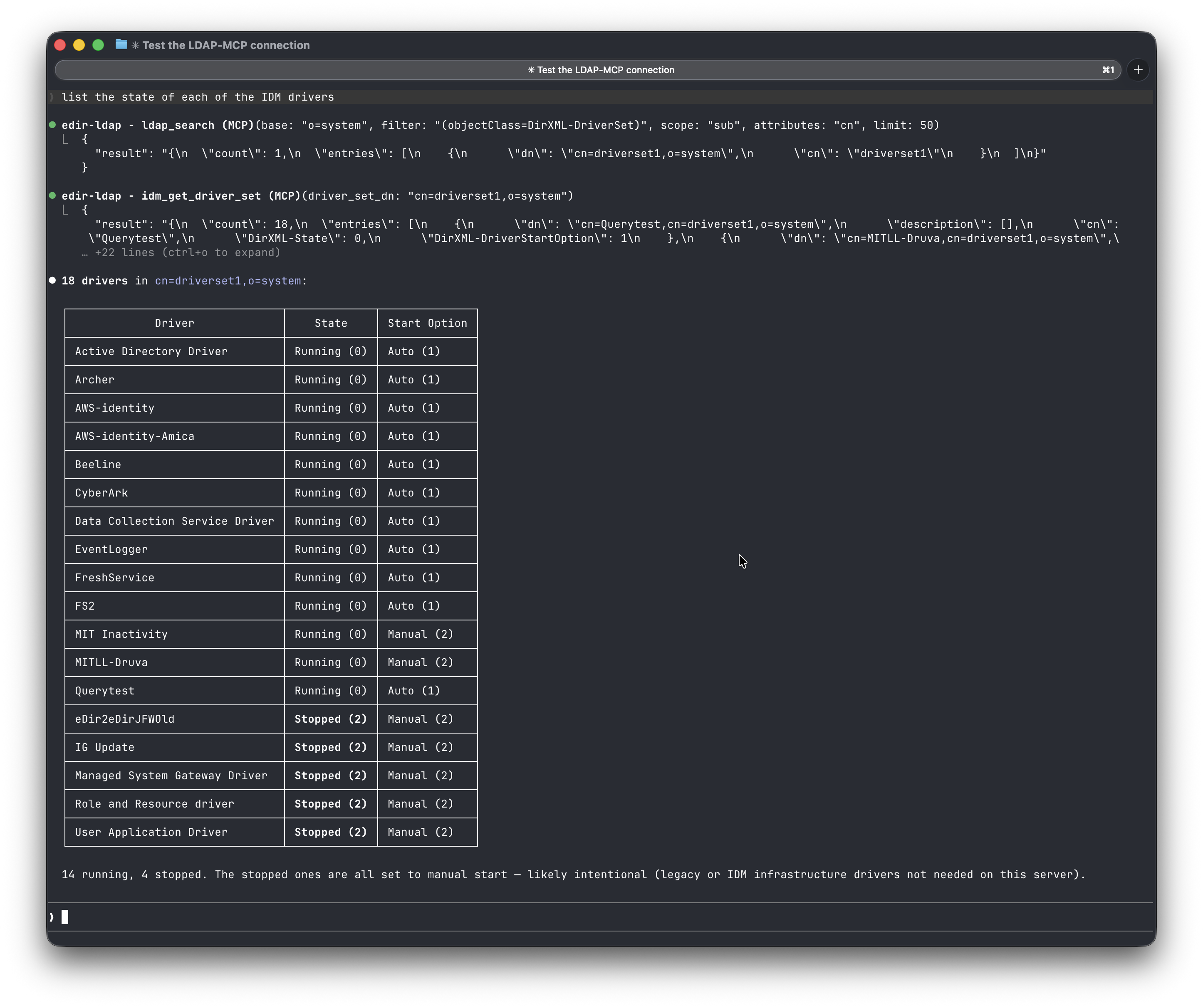Click 'Stopped (2)' in eDir2eDirJFWOld row
Image resolution: width=1203 pixels, height=1008 pixels.
pyautogui.click(x=331, y=719)
